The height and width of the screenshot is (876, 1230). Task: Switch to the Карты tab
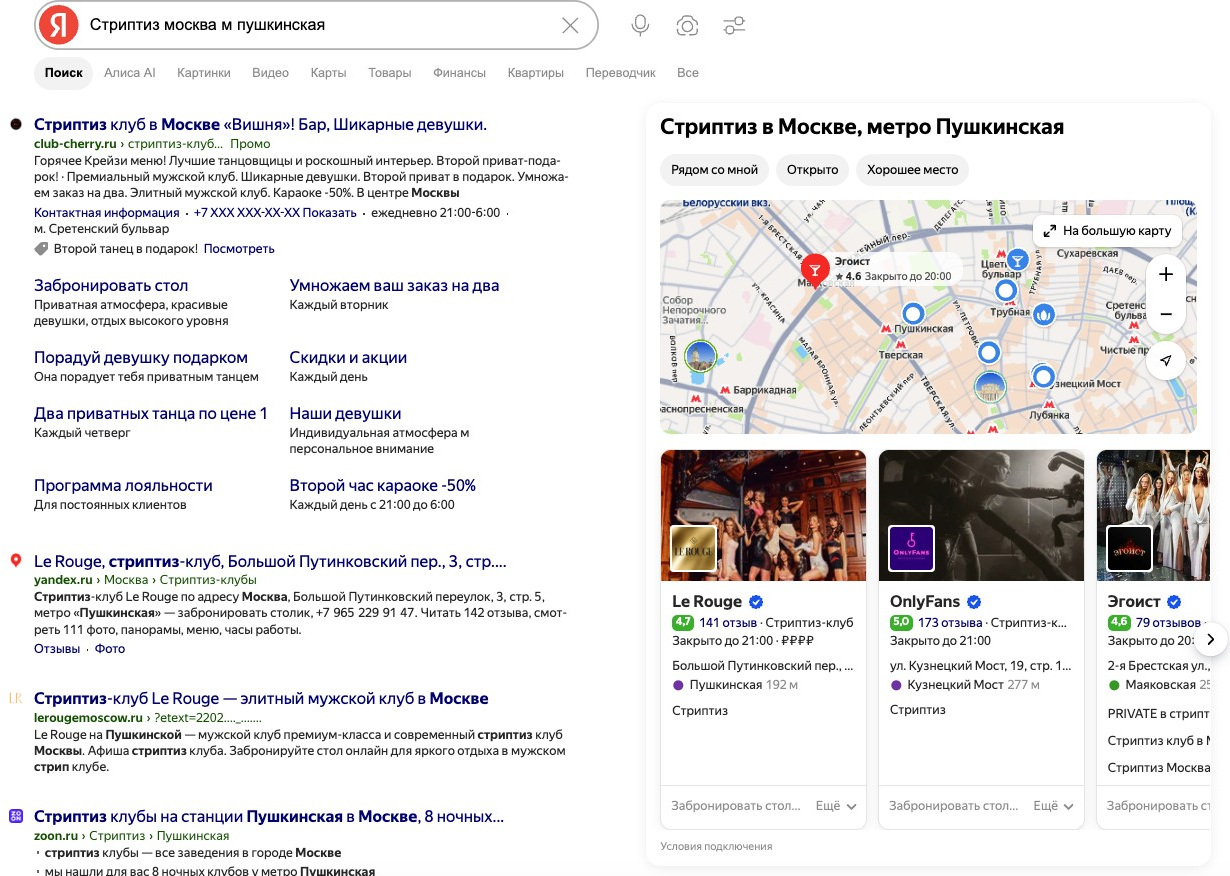(328, 73)
